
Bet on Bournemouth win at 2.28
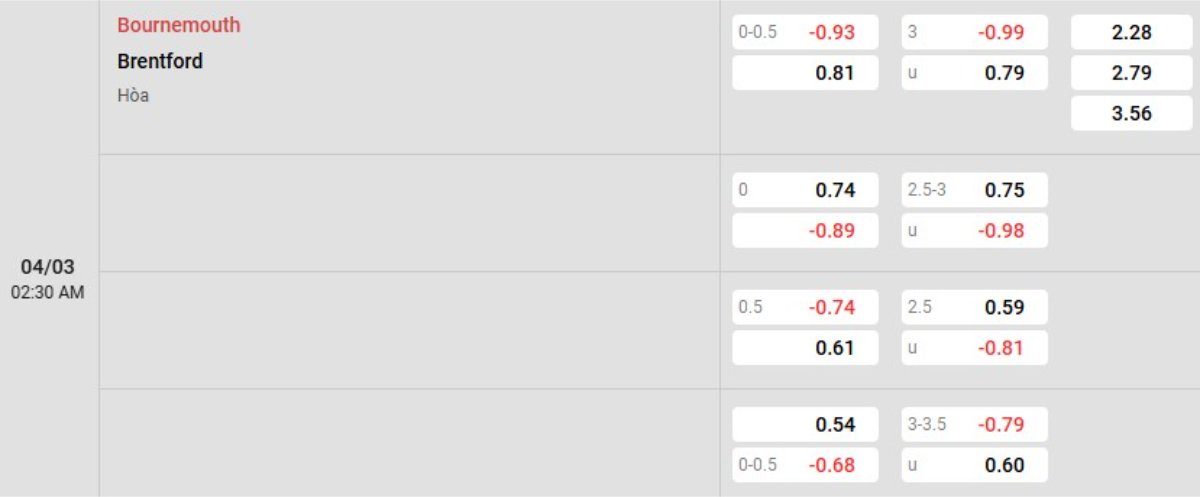(x=1131, y=32)
